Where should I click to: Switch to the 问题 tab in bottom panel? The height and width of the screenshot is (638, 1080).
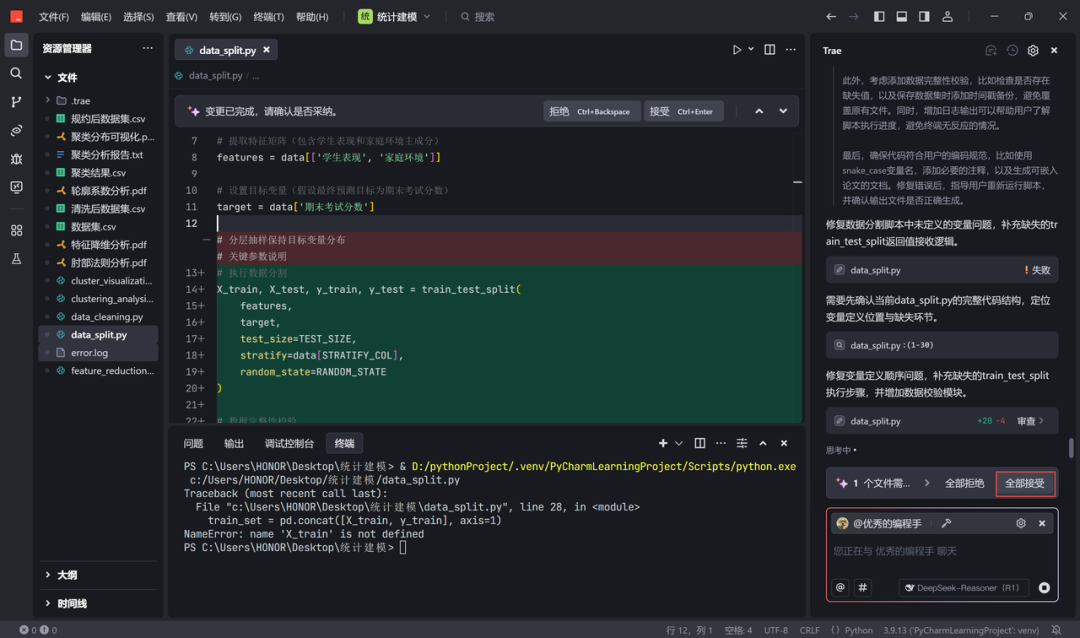[x=193, y=443]
